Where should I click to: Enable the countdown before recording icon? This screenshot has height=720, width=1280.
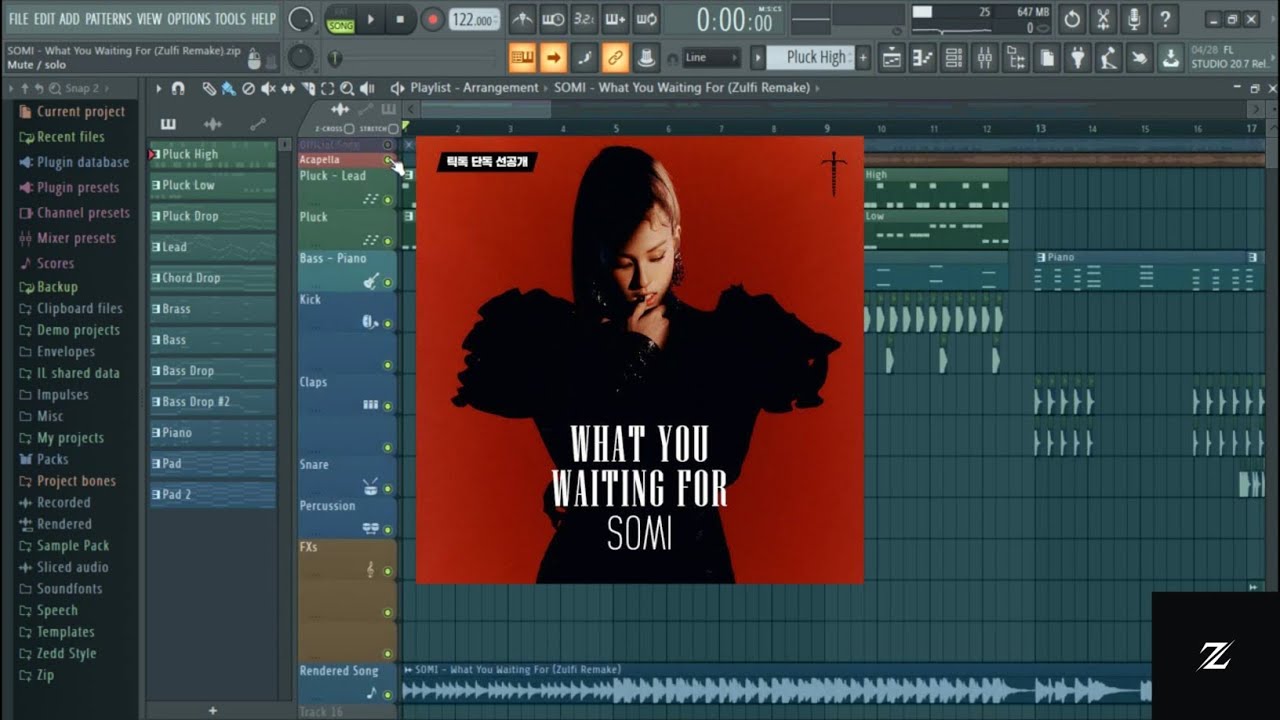(x=584, y=19)
